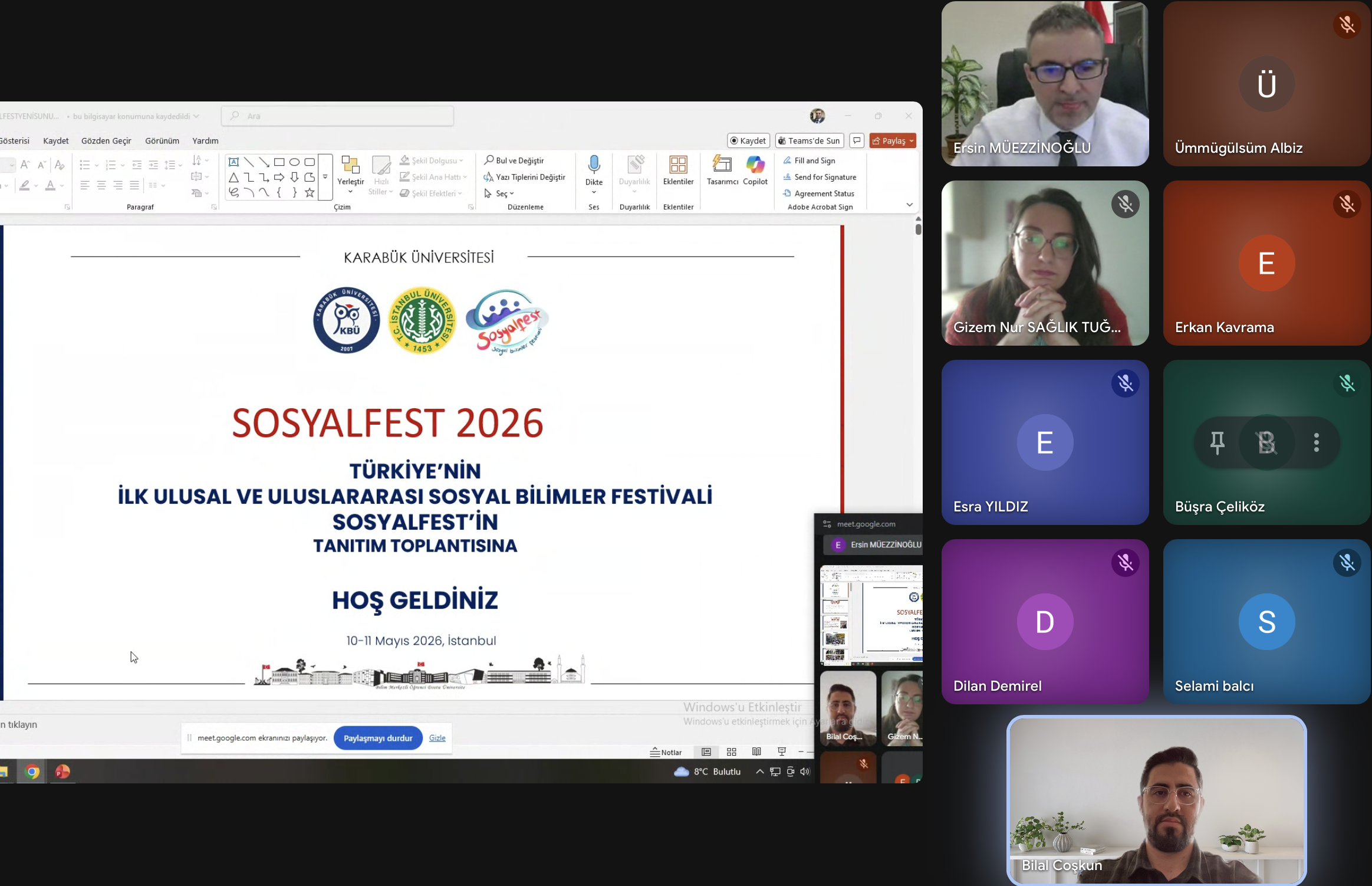Toggle the numbered list formatting

[x=110, y=165]
